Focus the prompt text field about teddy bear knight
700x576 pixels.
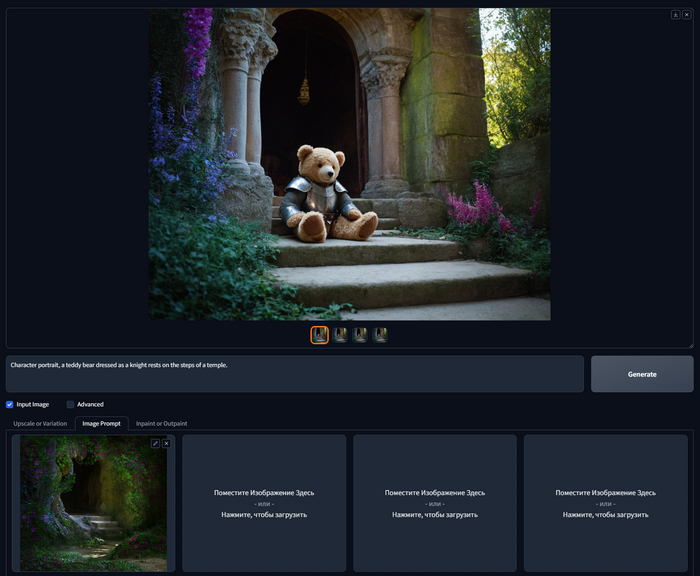tap(295, 374)
